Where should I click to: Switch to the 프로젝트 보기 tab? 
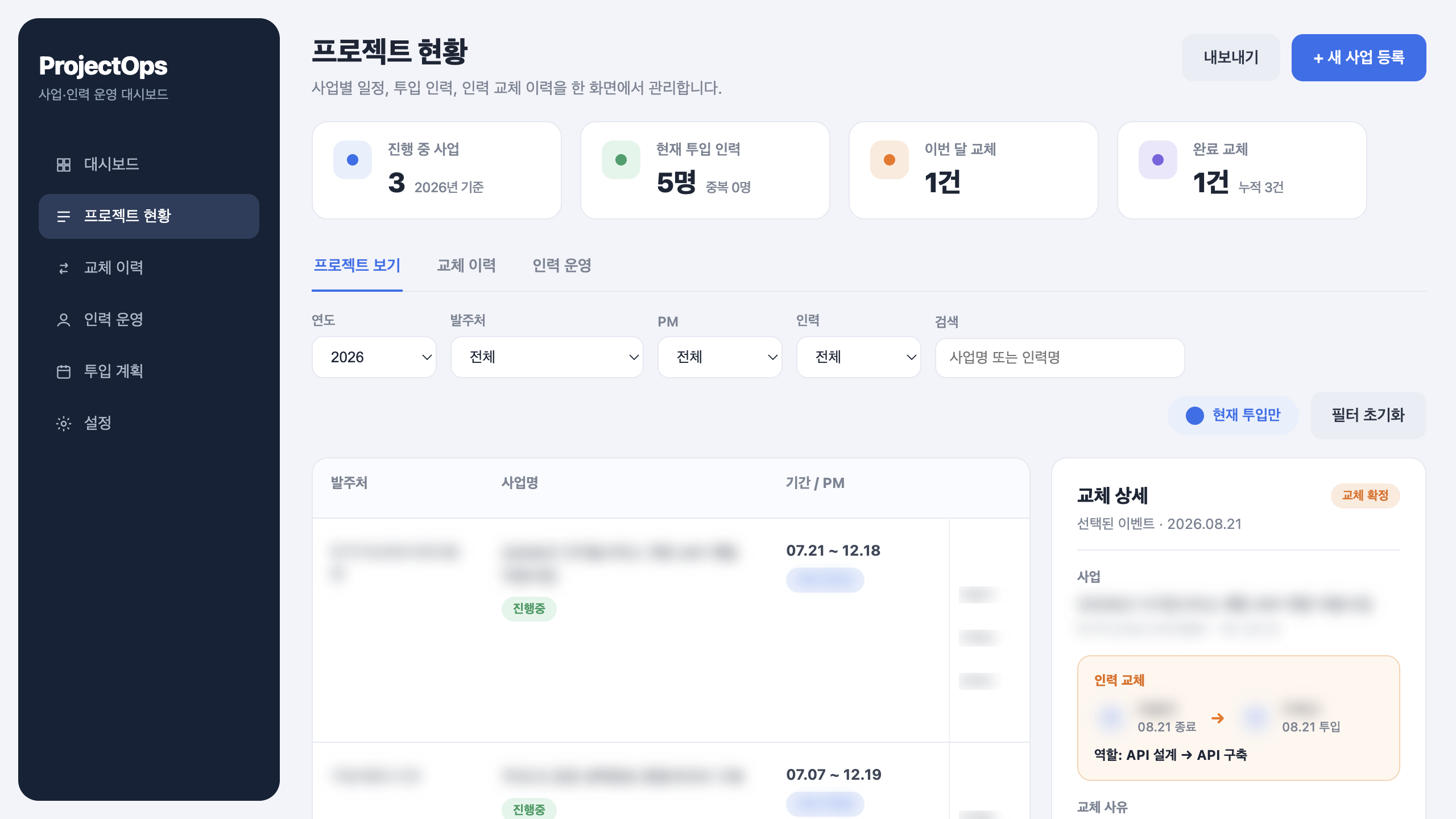click(357, 266)
